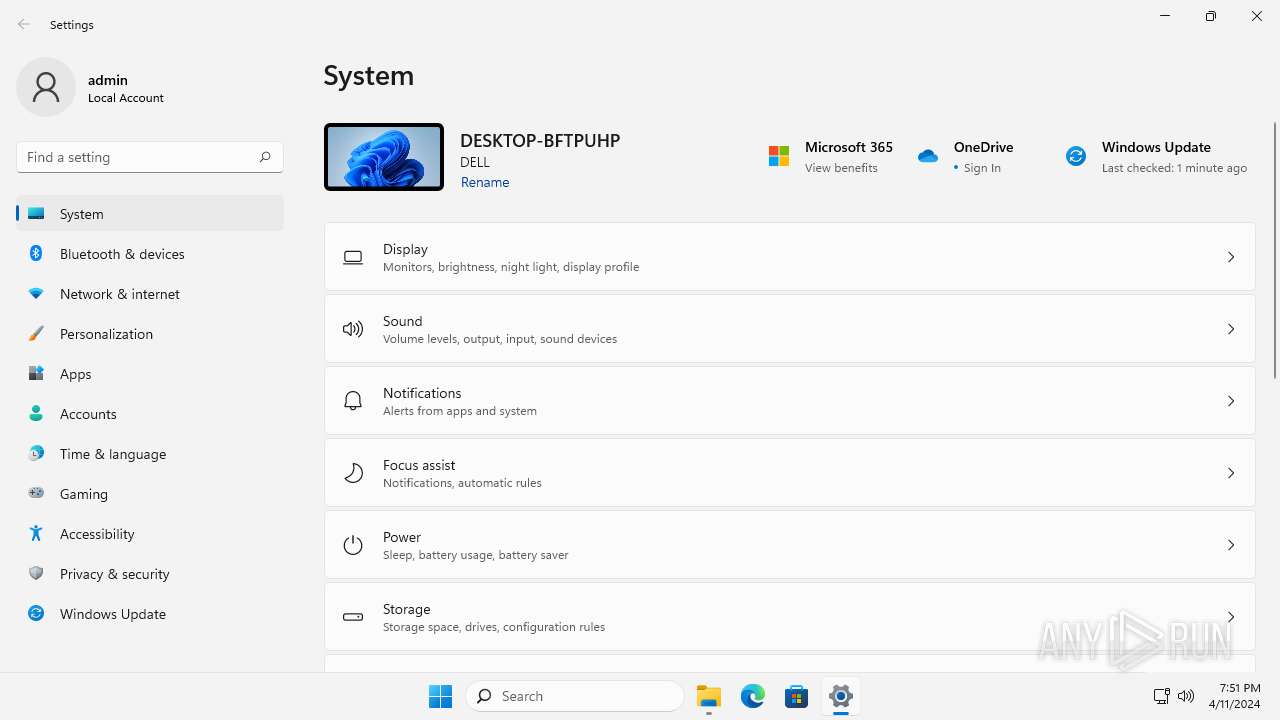Open File Explorer from taskbar

click(x=709, y=696)
